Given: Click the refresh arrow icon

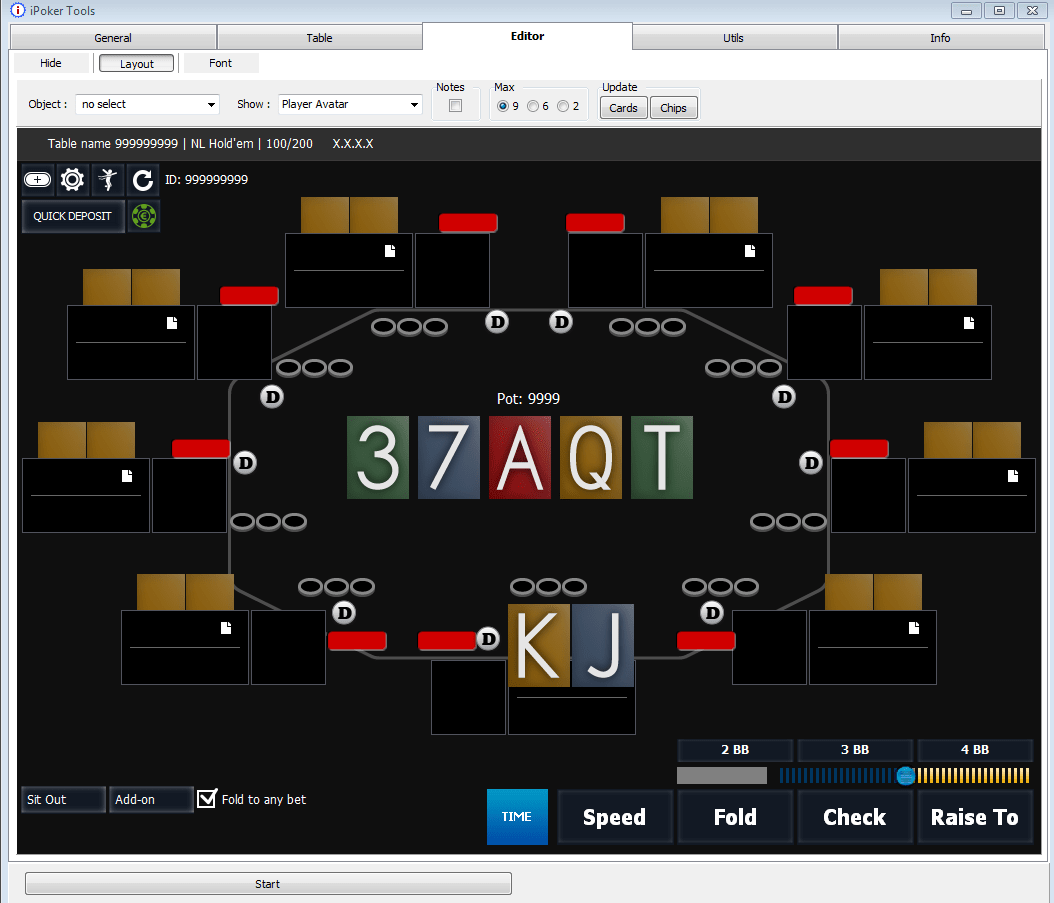Looking at the screenshot, I should coord(143,180).
